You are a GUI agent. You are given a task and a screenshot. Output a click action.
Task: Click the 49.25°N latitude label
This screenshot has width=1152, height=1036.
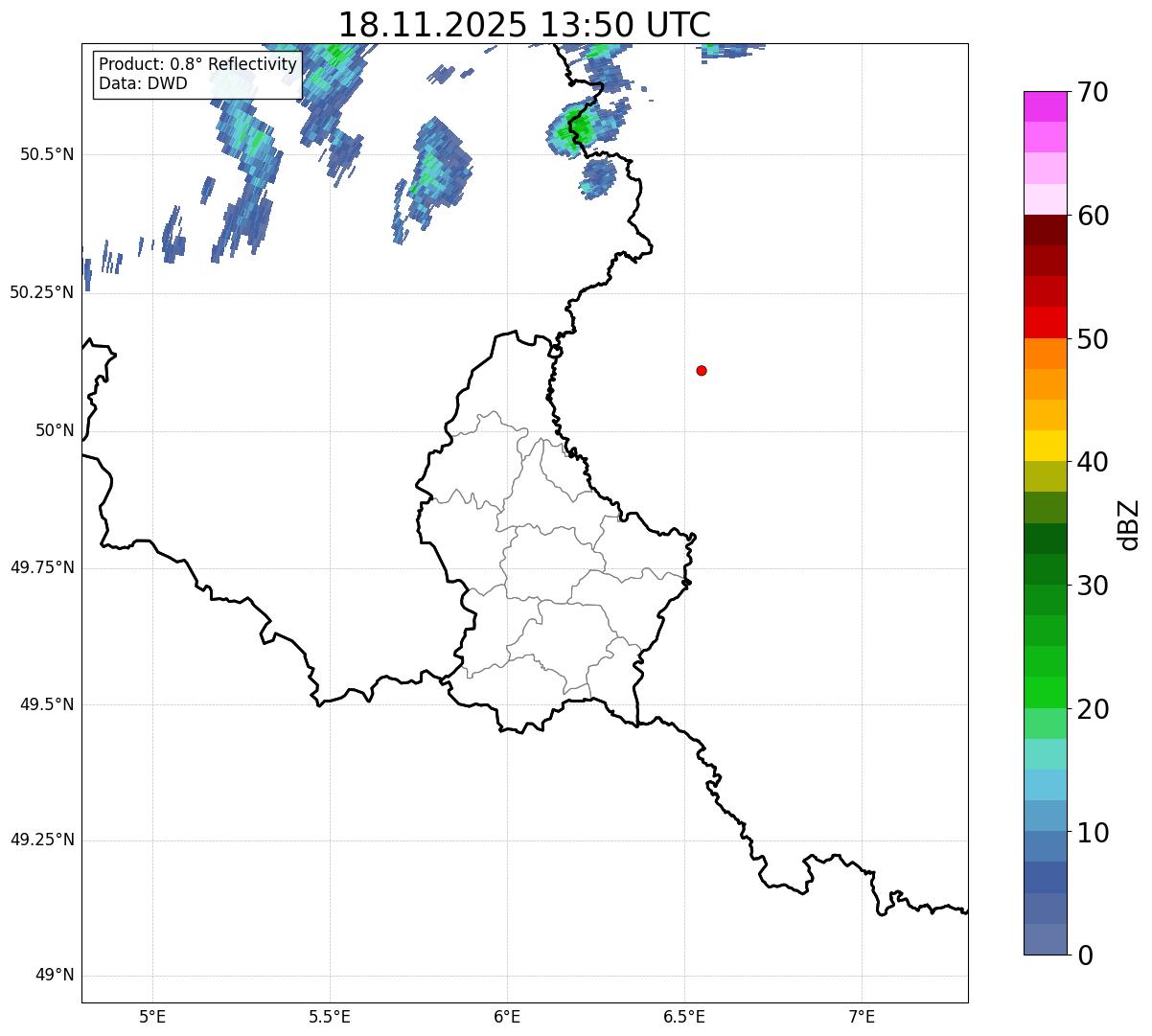tap(42, 840)
